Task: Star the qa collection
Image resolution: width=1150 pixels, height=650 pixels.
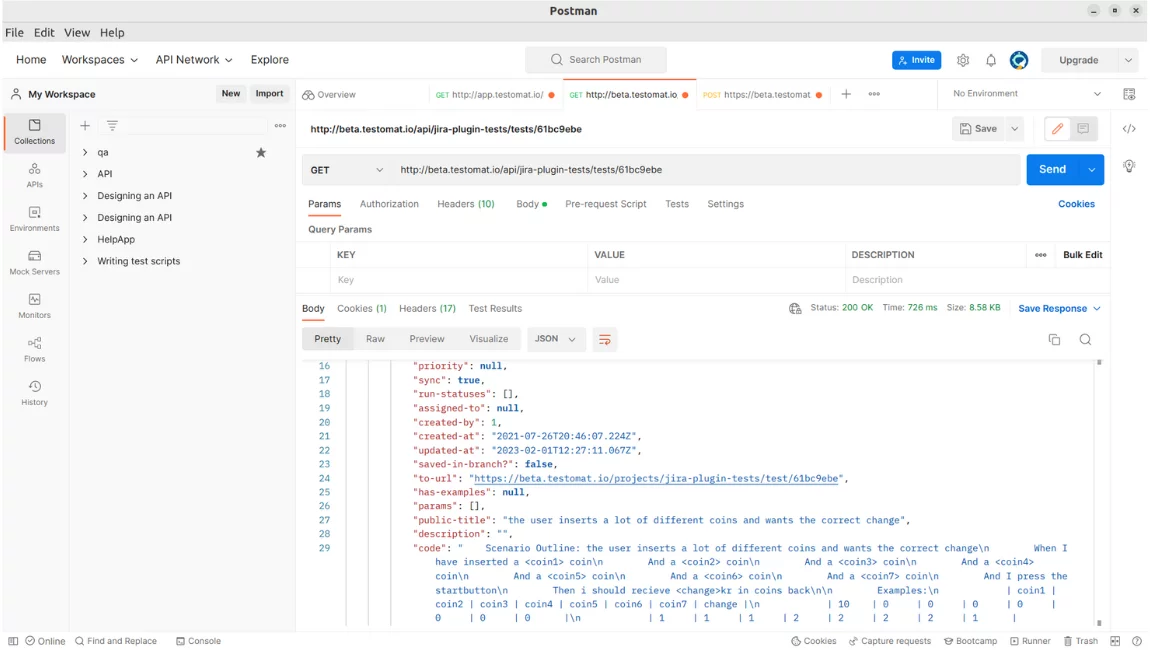Action: (x=261, y=152)
